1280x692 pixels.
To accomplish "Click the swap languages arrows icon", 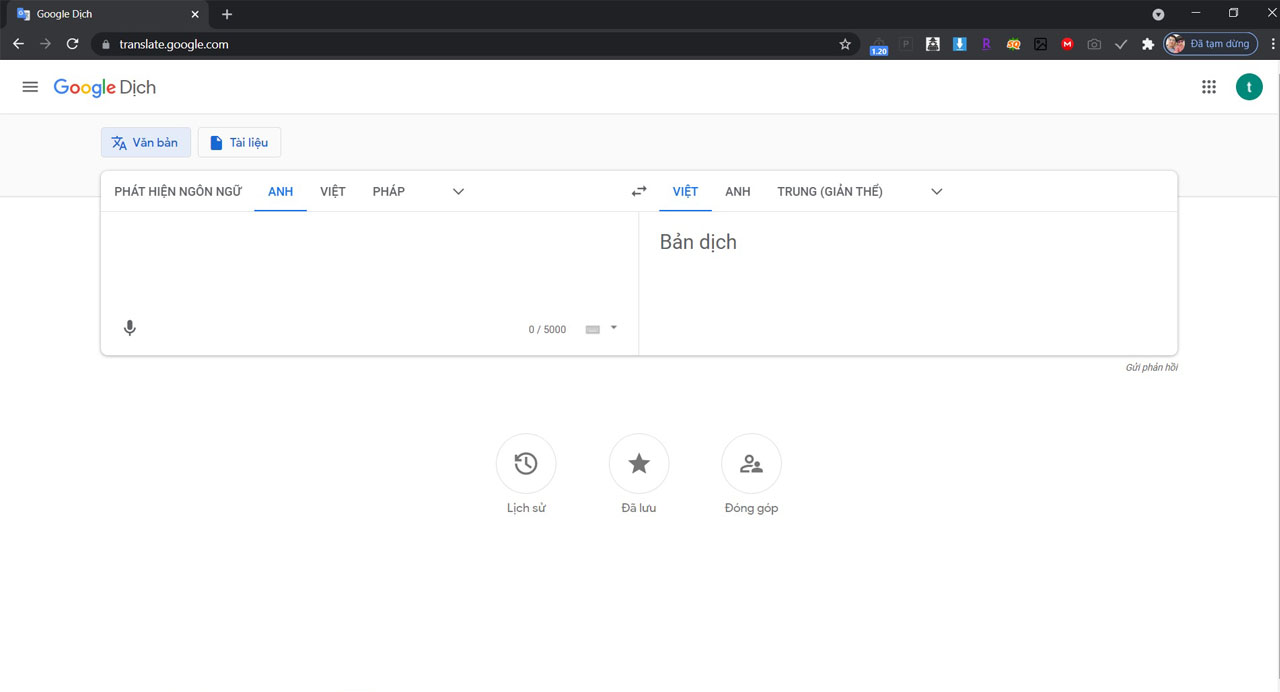I will tap(638, 190).
